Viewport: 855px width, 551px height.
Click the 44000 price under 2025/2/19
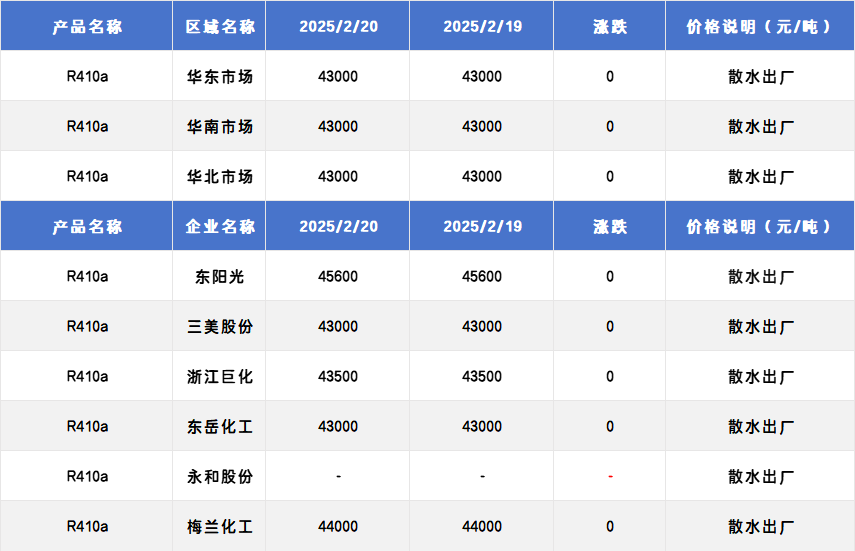[482, 526]
